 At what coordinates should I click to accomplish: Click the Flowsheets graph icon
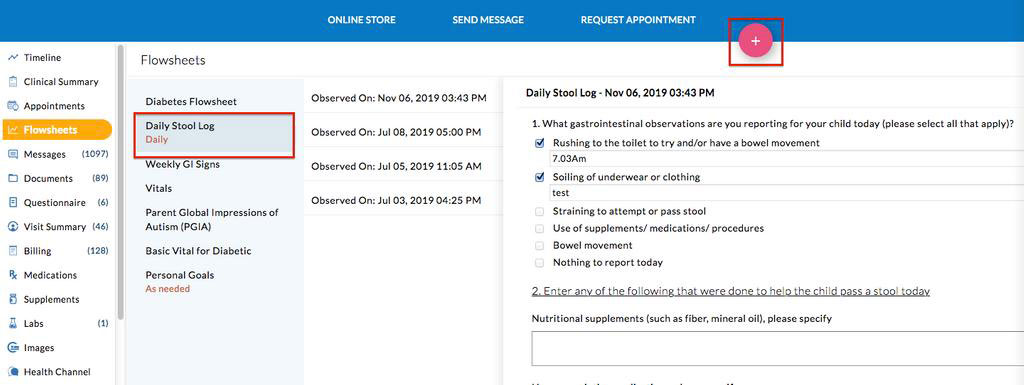point(12,130)
